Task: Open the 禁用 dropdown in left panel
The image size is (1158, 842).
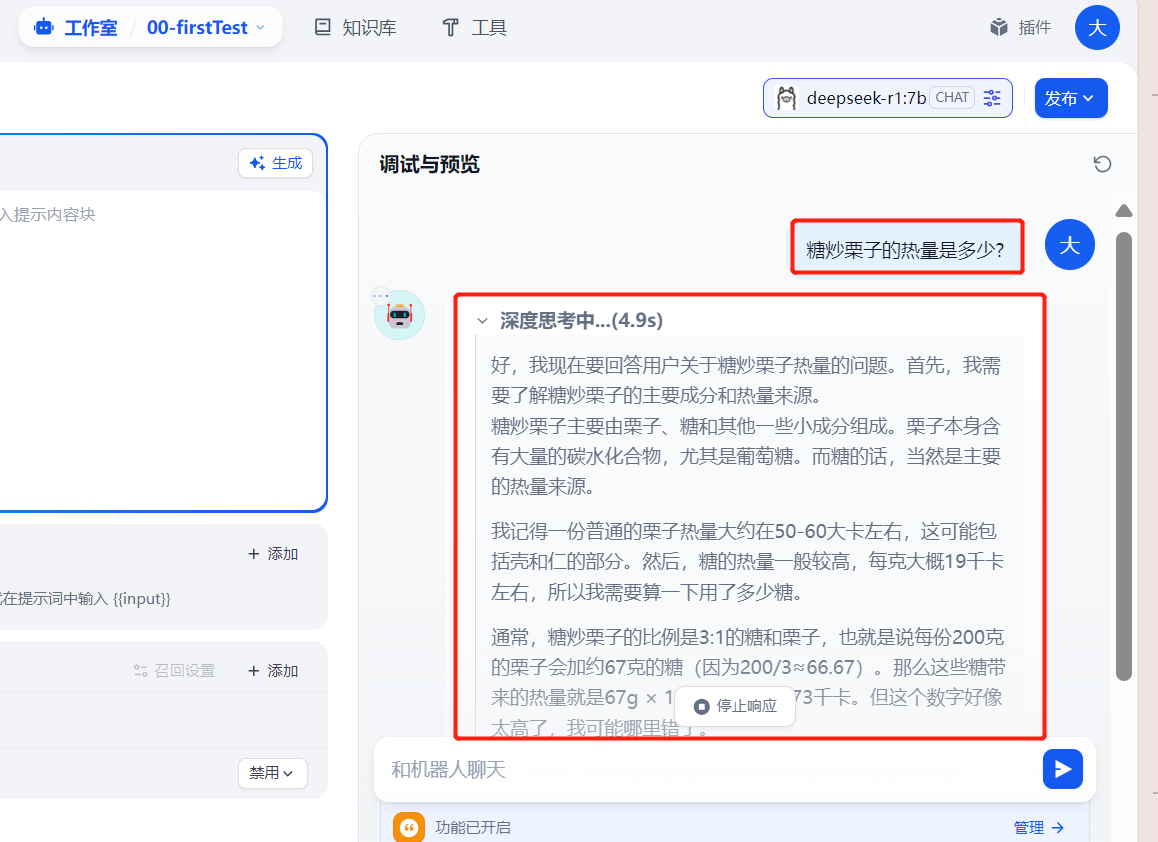Action: [272, 773]
